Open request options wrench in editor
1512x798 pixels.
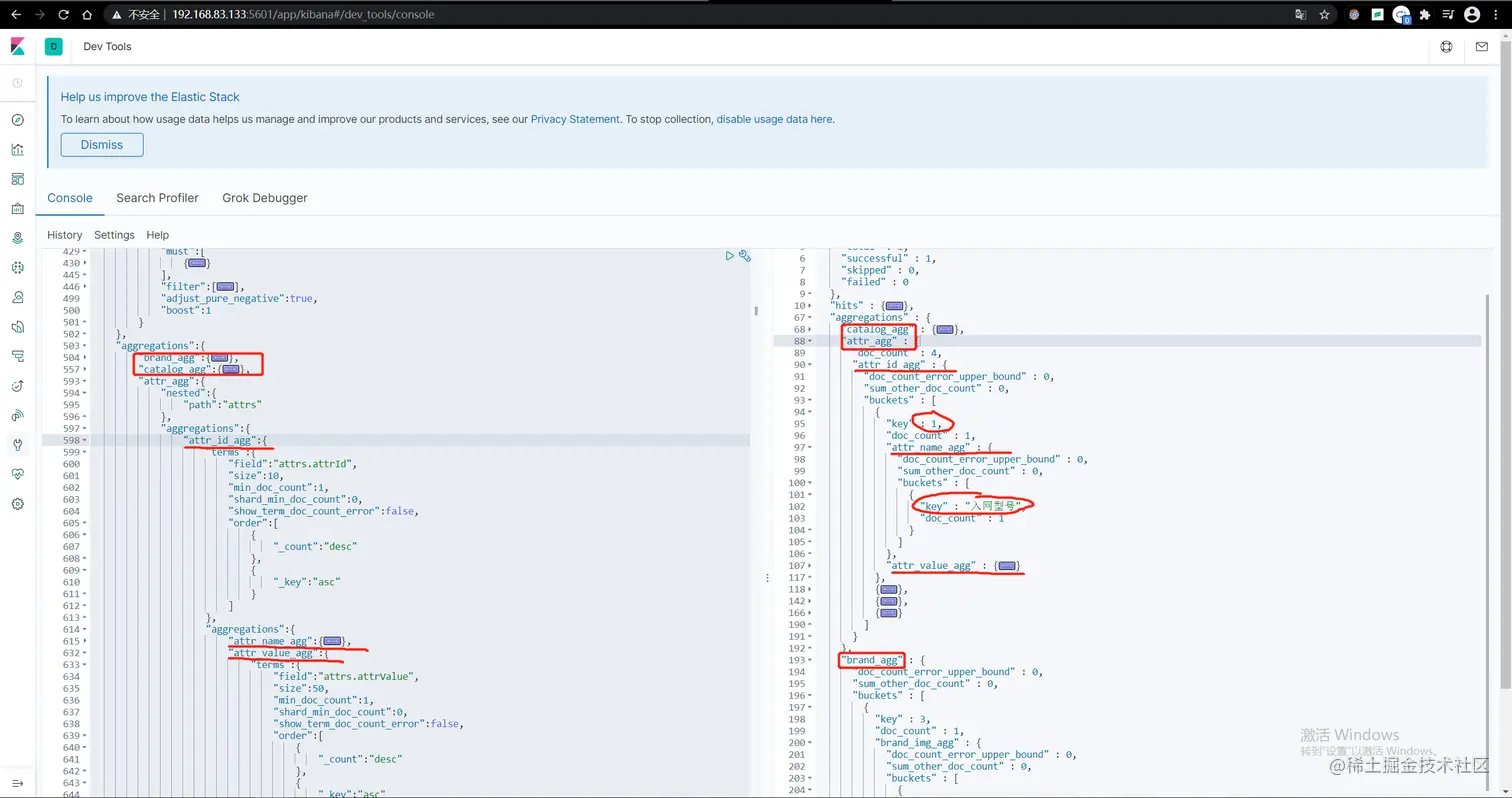point(745,256)
